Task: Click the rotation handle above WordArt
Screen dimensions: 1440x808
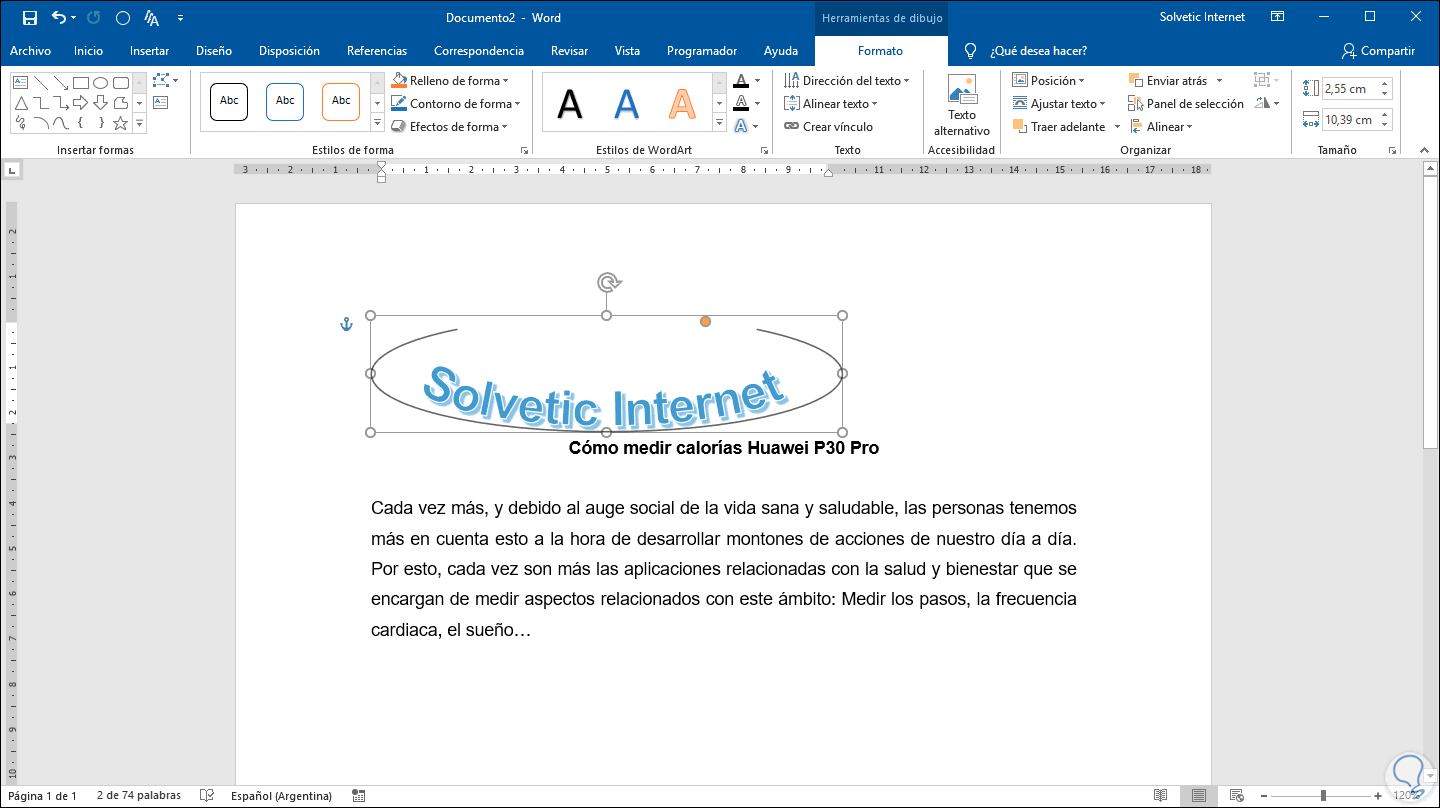Action: pyautogui.click(x=607, y=282)
